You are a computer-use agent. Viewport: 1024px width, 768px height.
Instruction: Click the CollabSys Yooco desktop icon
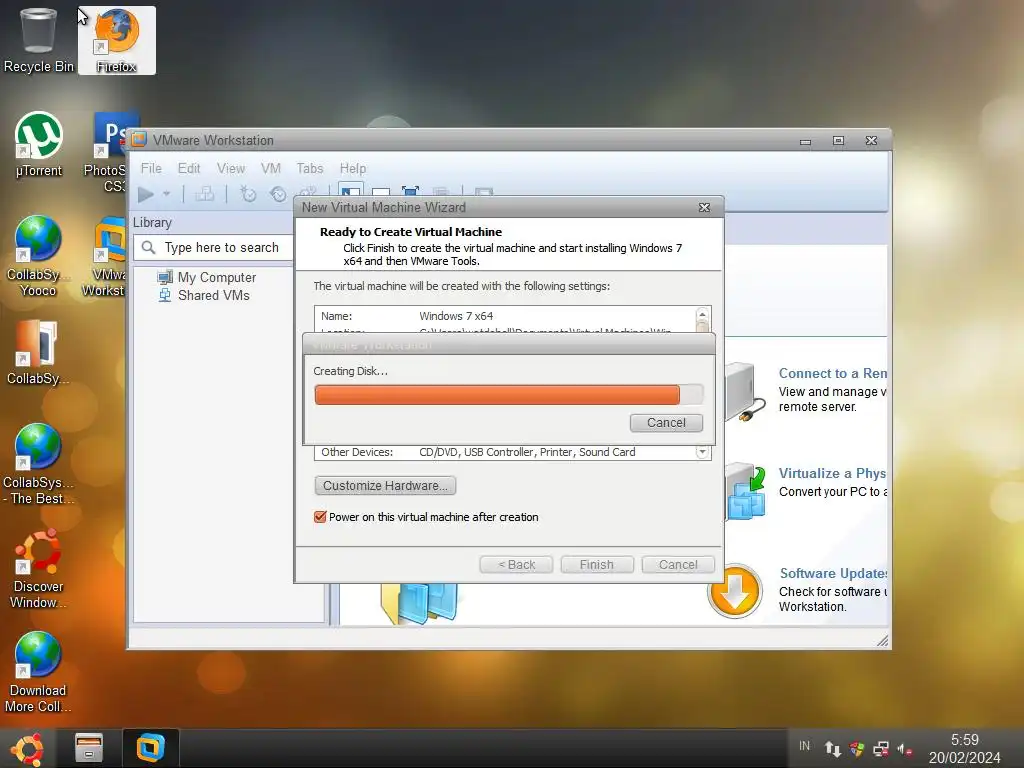coord(39,256)
